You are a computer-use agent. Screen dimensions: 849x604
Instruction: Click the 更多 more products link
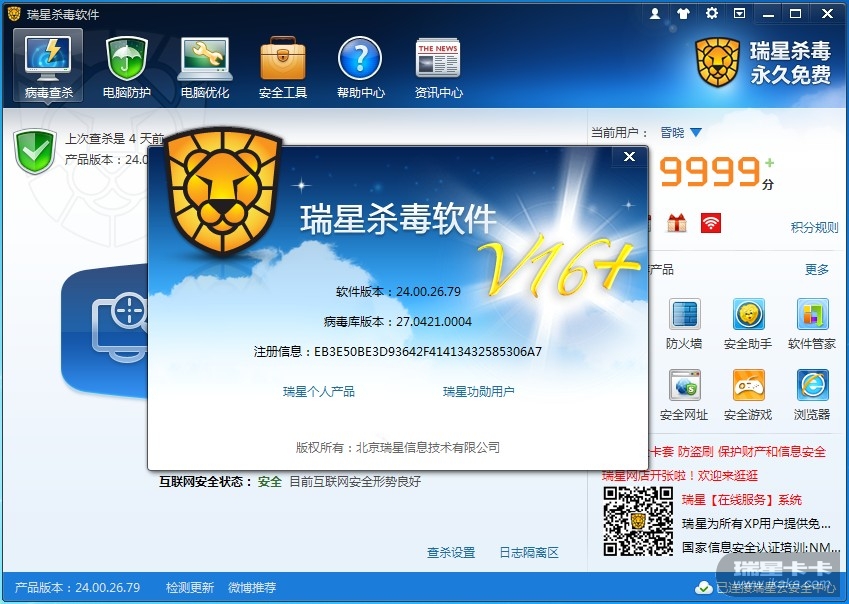(x=817, y=270)
